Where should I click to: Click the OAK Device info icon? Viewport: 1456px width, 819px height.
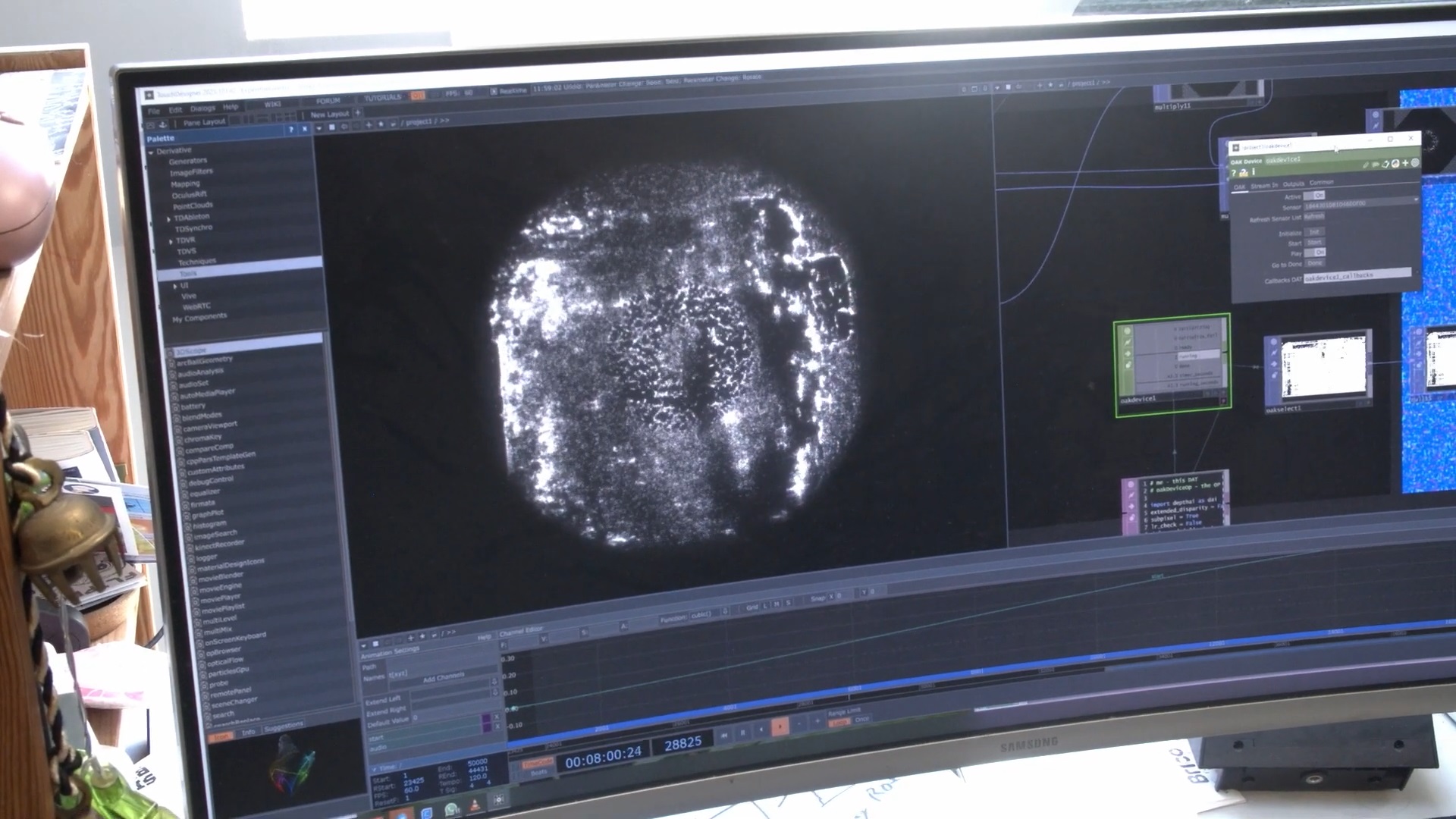(1254, 171)
